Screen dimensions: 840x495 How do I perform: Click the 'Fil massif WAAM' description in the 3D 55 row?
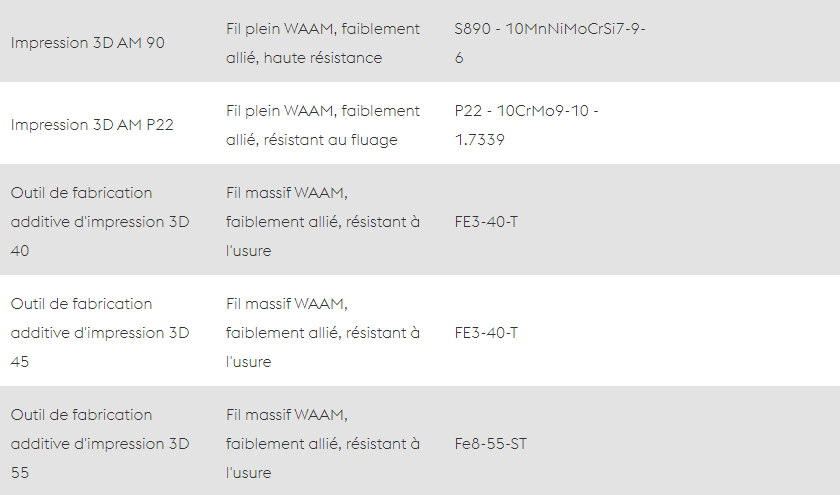(322, 444)
